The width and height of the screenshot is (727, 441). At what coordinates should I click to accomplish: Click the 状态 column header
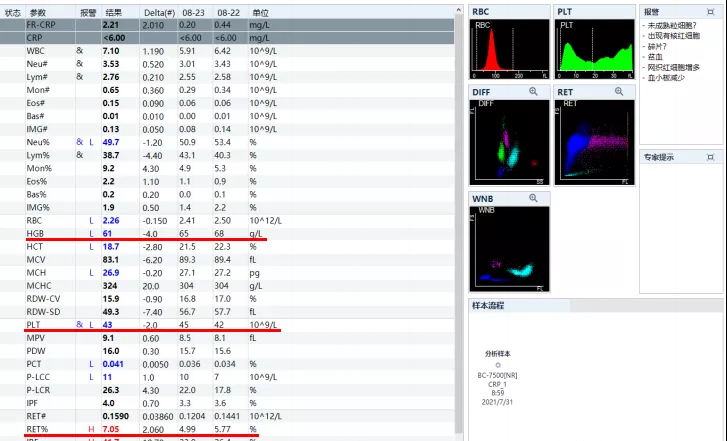point(13,13)
